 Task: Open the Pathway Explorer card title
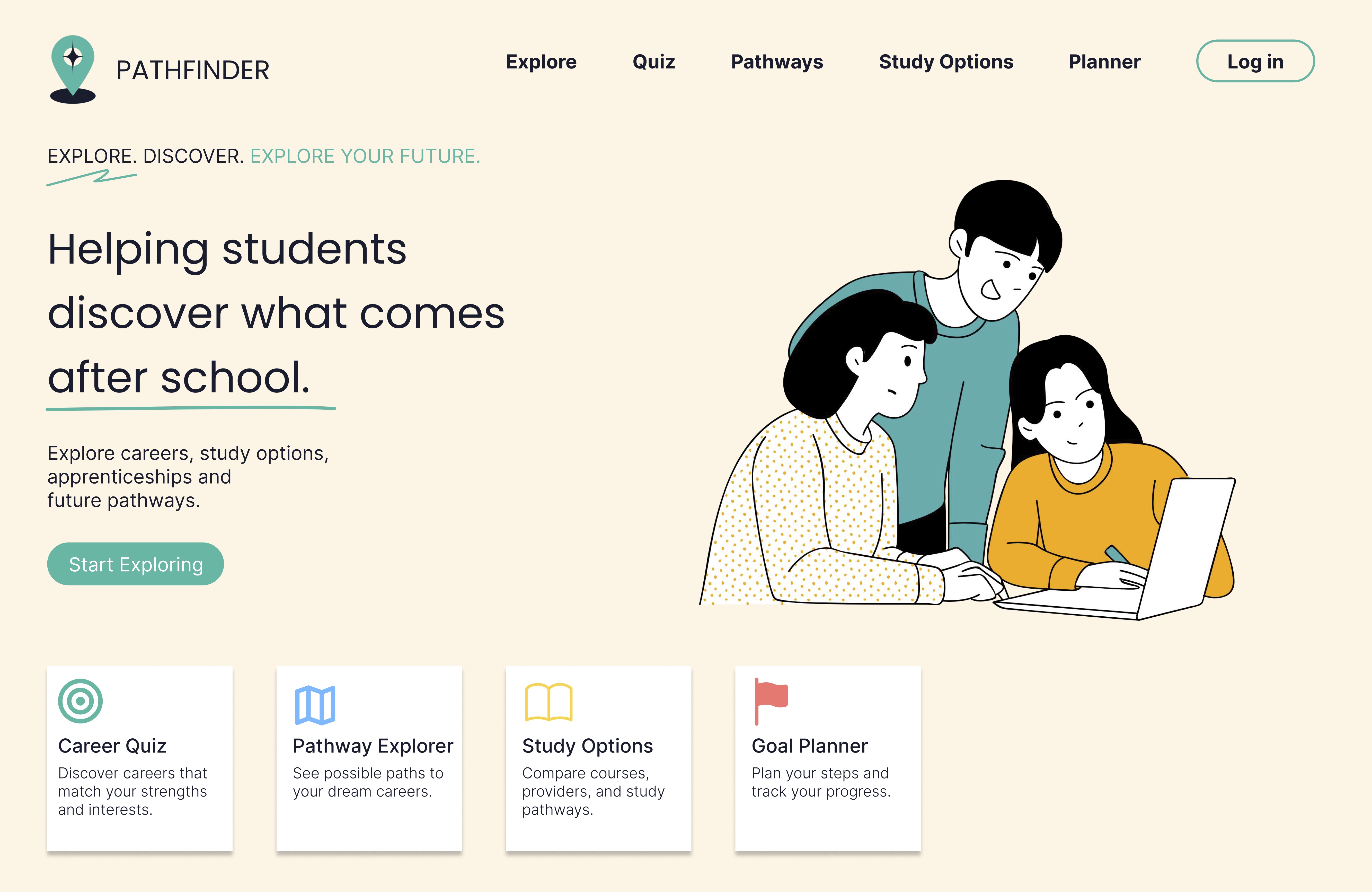pos(373,746)
